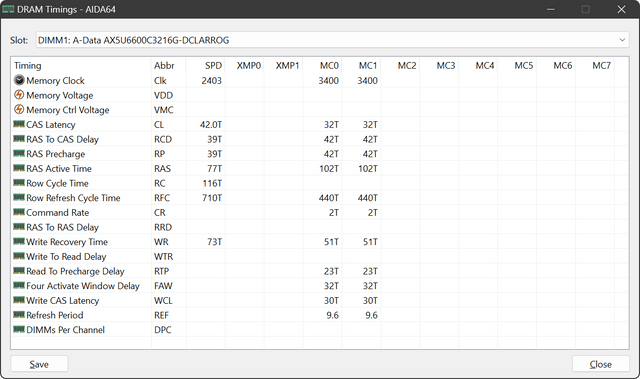Click the SPD Row Cycle Time value 116T
The width and height of the screenshot is (640, 379).
click(212, 183)
